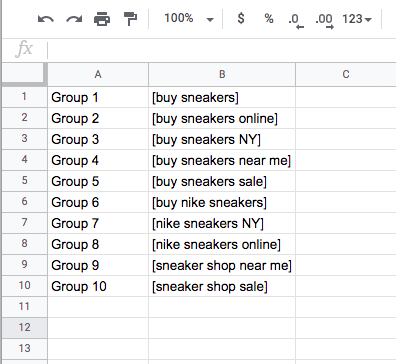Select row 7 header
The width and height of the screenshot is (396, 364).
click(x=25, y=223)
